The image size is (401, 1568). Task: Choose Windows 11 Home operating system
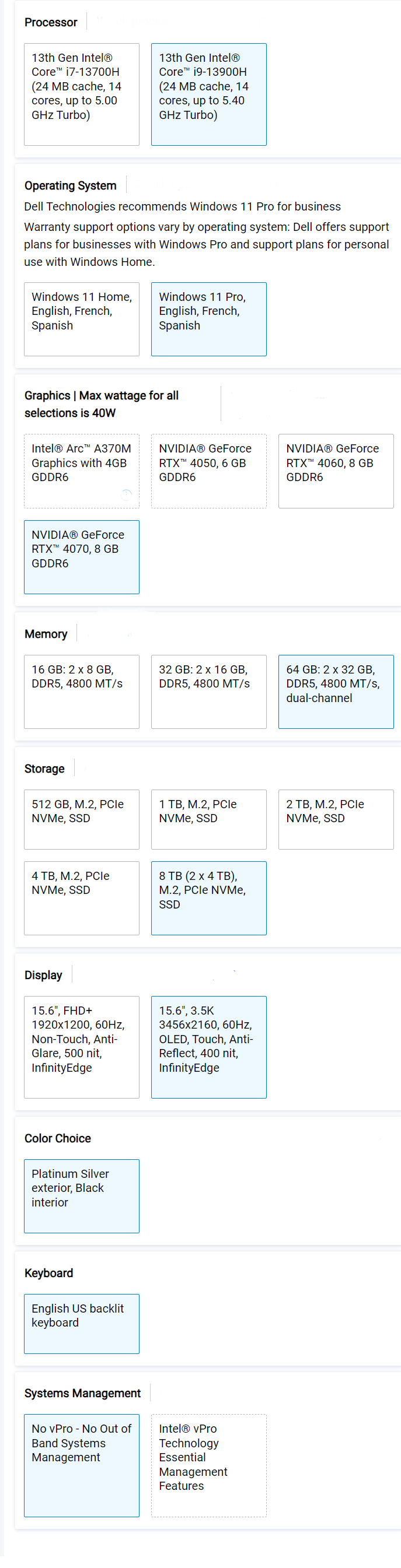click(82, 319)
